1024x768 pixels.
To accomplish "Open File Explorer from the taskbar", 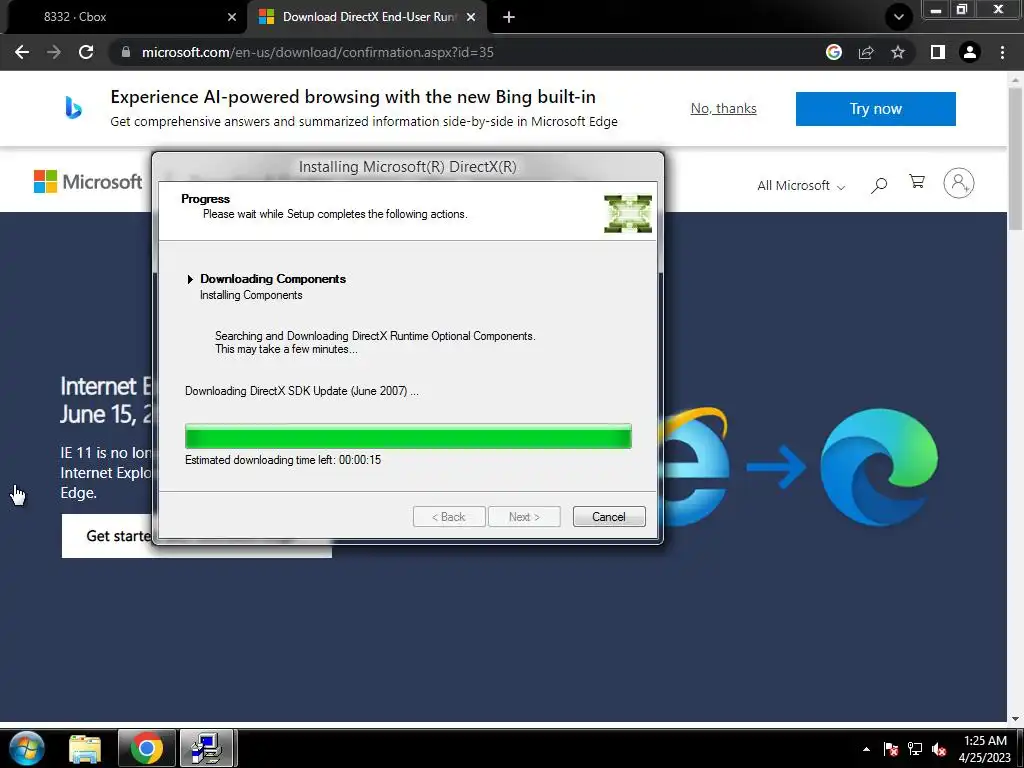I will (85, 748).
